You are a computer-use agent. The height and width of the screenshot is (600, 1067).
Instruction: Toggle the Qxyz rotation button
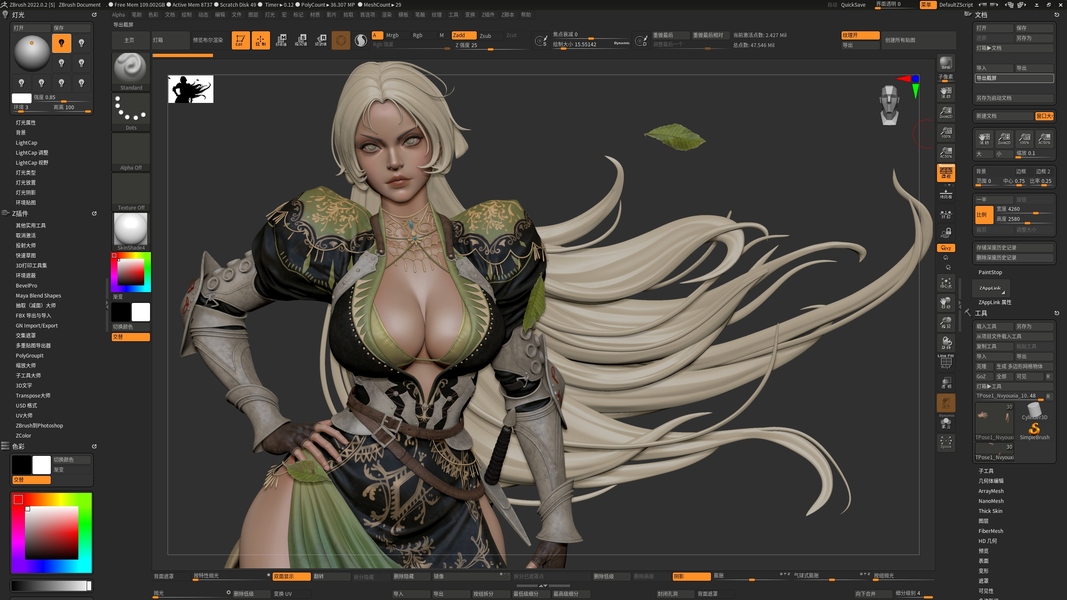[x=946, y=248]
